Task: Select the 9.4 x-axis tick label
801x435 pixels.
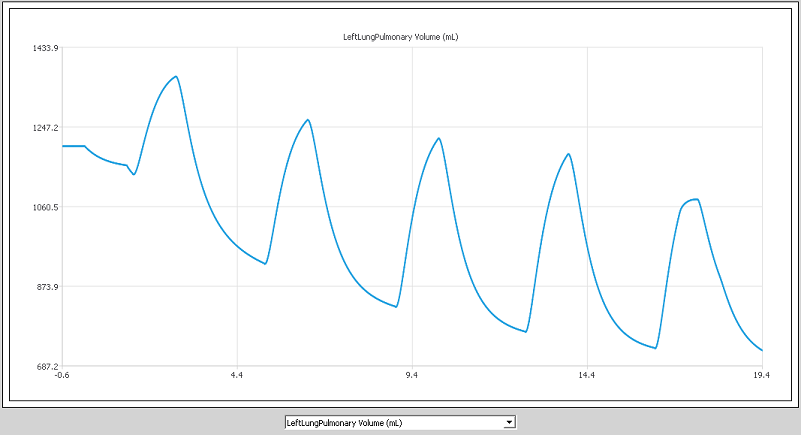Action: pos(412,376)
